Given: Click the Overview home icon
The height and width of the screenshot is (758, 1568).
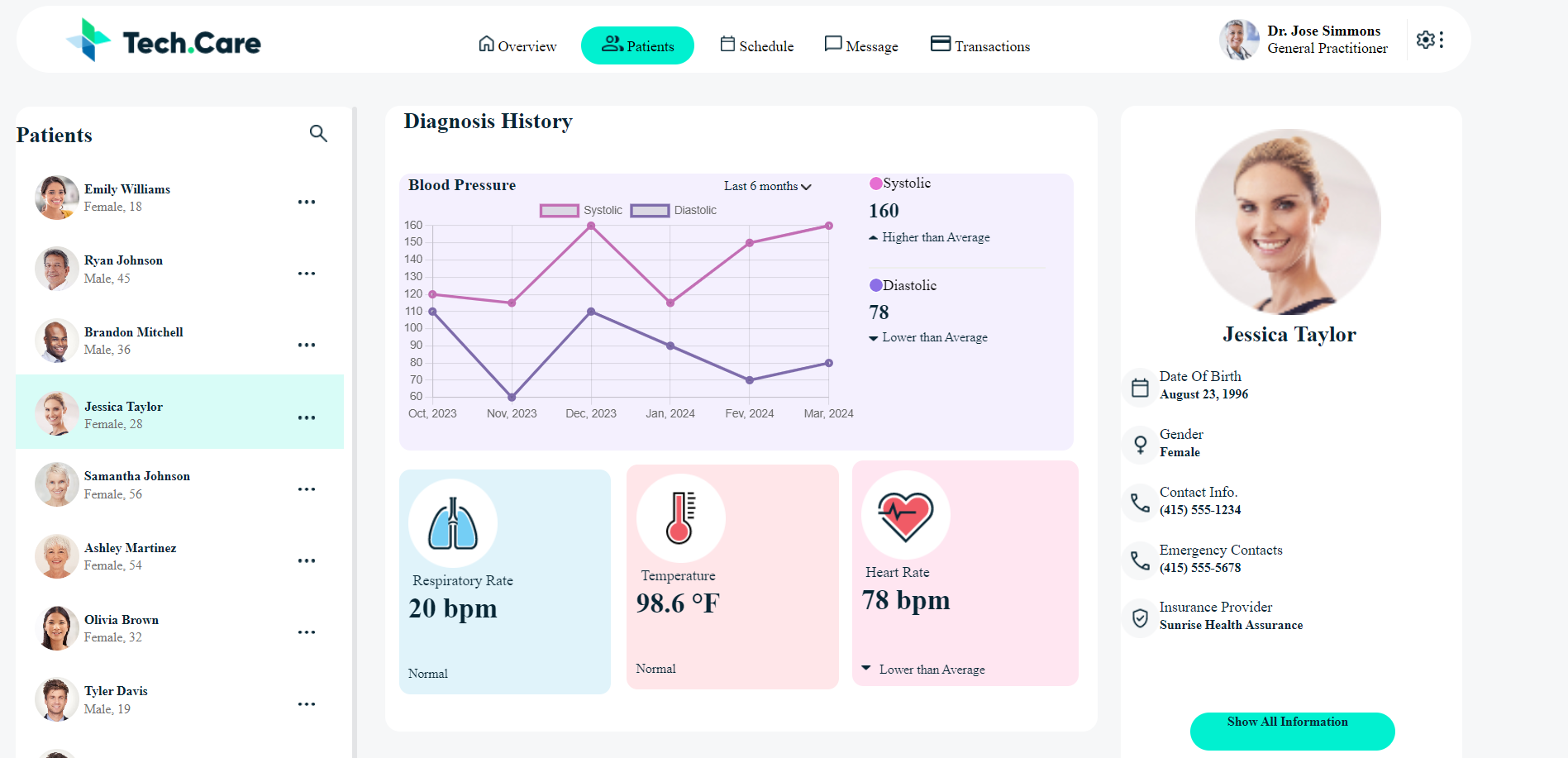Looking at the screenshot, I should point(486,45).
